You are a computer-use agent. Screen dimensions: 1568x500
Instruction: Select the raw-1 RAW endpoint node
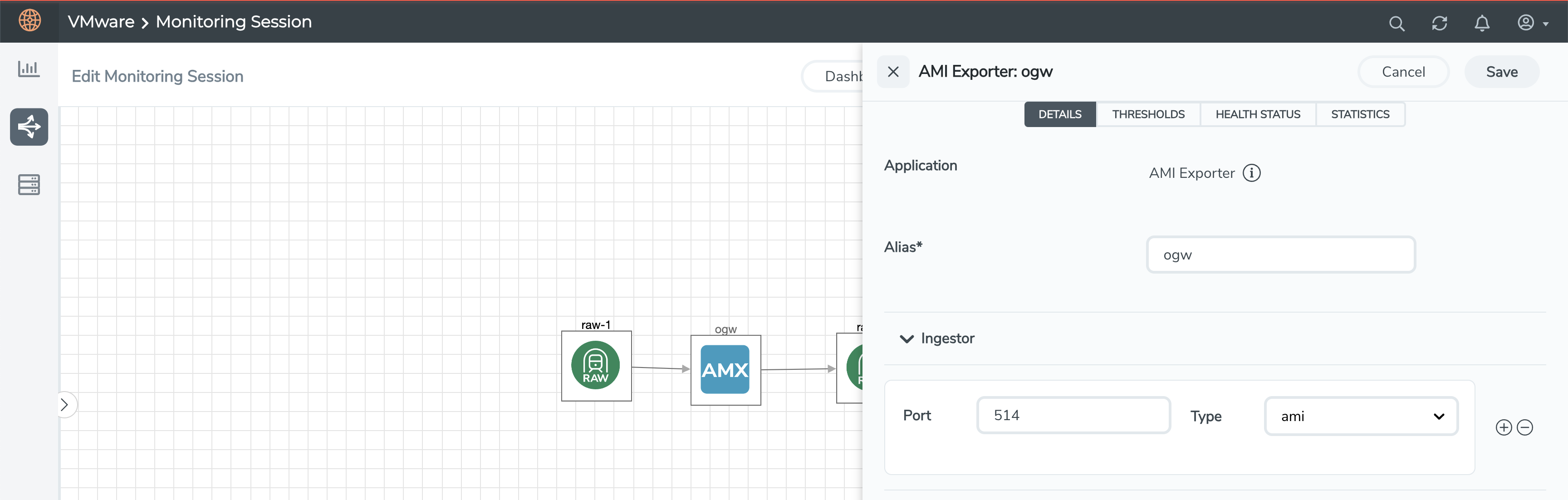595,365
